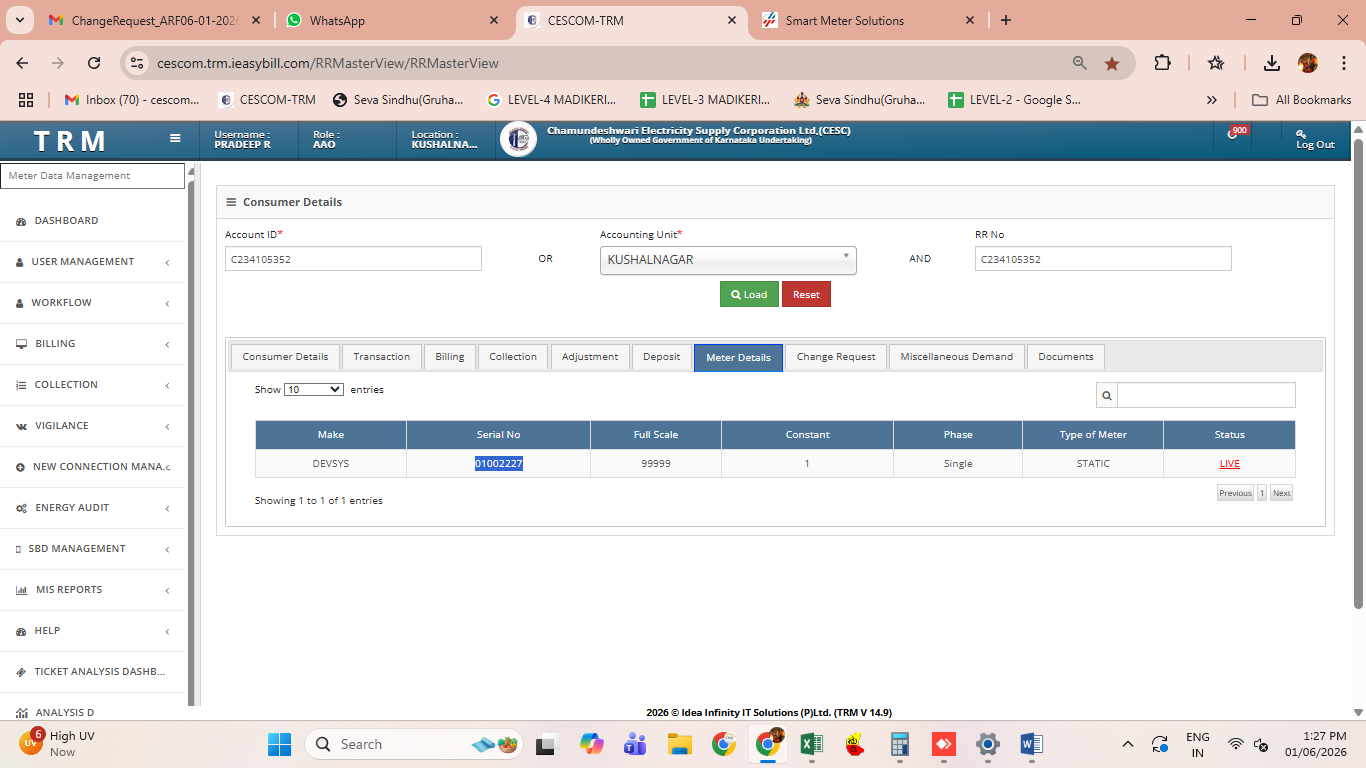Open the Change Request tab
The image size is (1366, 768).
pyautogui.click(x=836, y=357)
